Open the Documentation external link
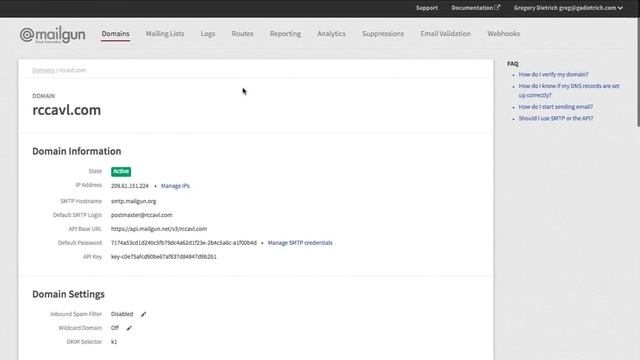This screenshot has width=640, height=360. click(x=476, y=8)
